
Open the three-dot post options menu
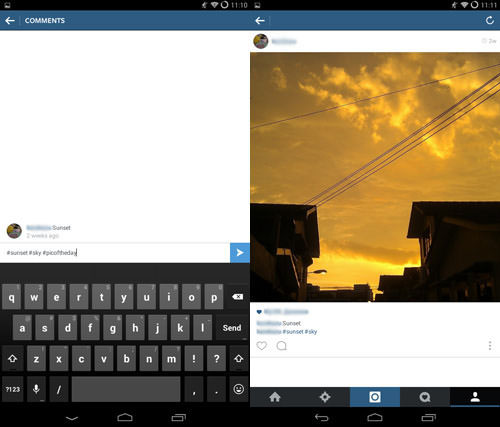[490, 346]
